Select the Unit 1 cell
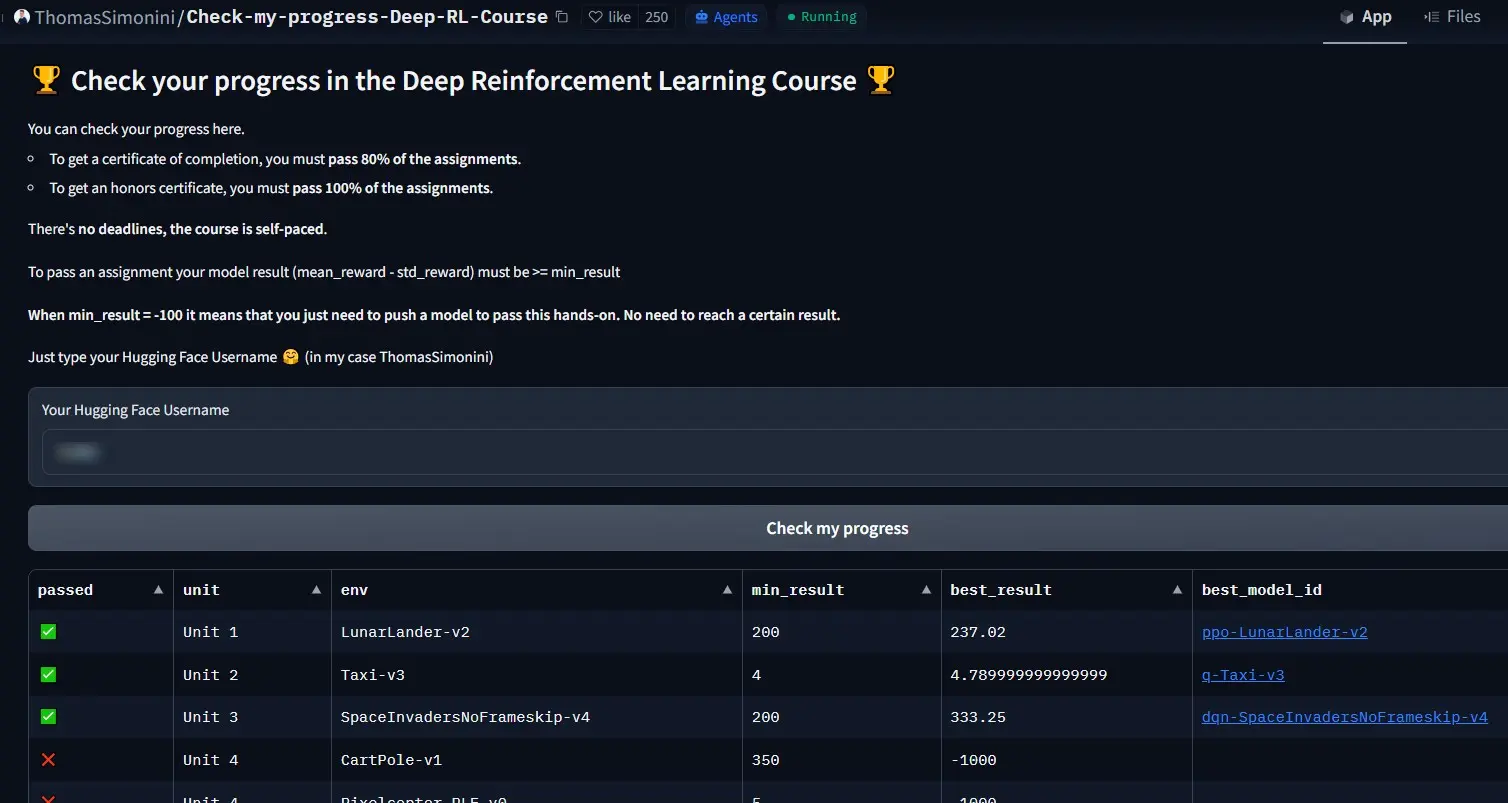The height and width of the screenshot is (803, 1508). coord(252,632)
